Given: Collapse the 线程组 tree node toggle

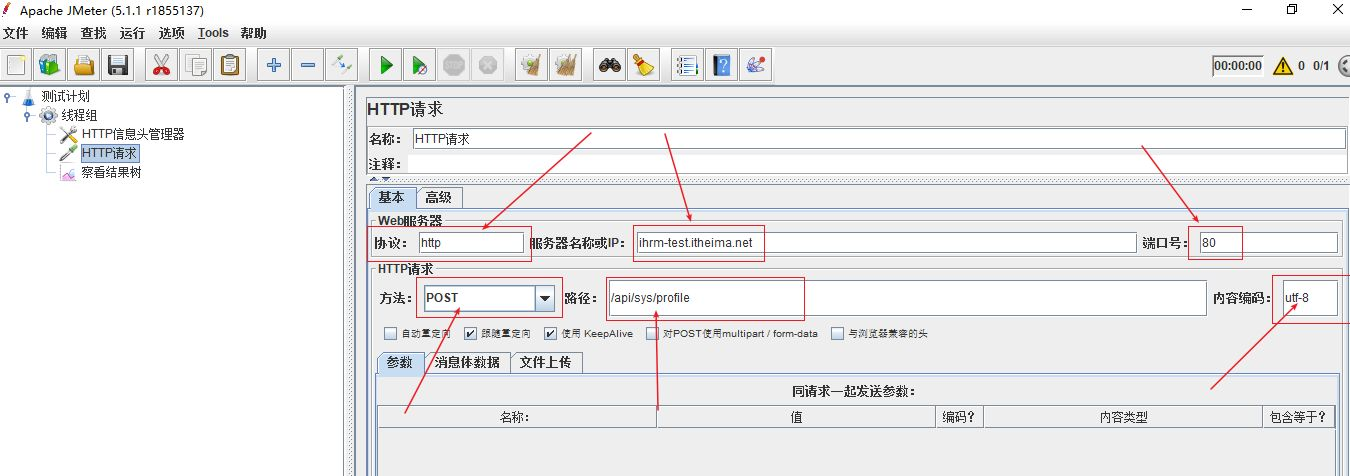Looking at the screenshot, I should (27, 116).
